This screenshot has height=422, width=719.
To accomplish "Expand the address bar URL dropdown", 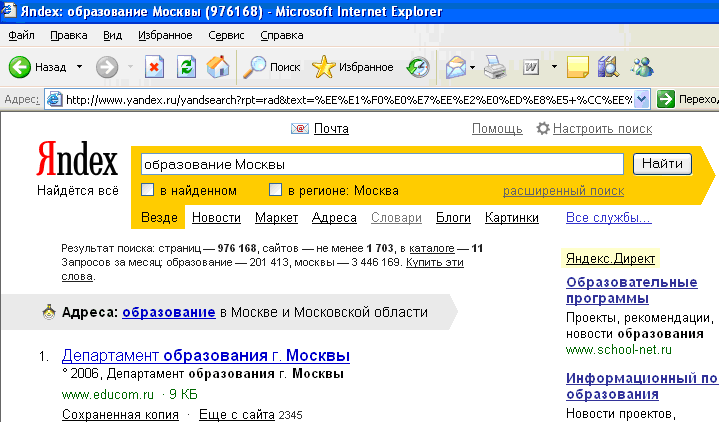I will tap(642, 99).
